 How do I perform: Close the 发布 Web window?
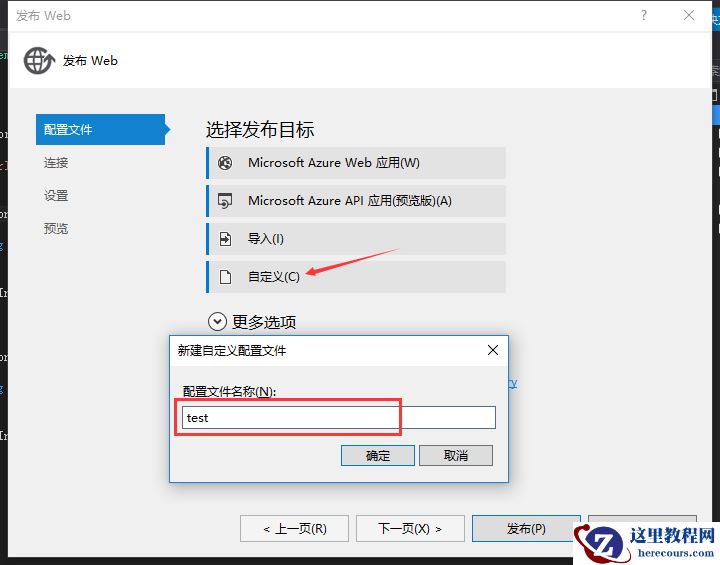coord(689,15)
